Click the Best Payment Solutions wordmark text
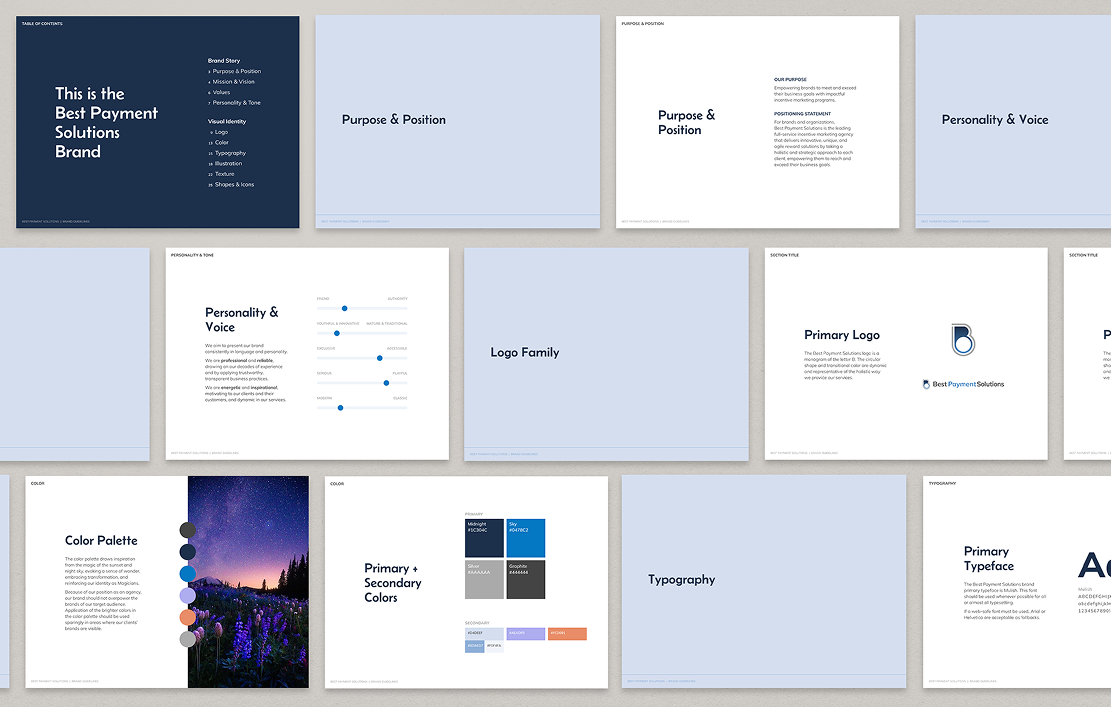Image resolution: width=1112 pixels, height=707 pixels. (x=968, y=384)
